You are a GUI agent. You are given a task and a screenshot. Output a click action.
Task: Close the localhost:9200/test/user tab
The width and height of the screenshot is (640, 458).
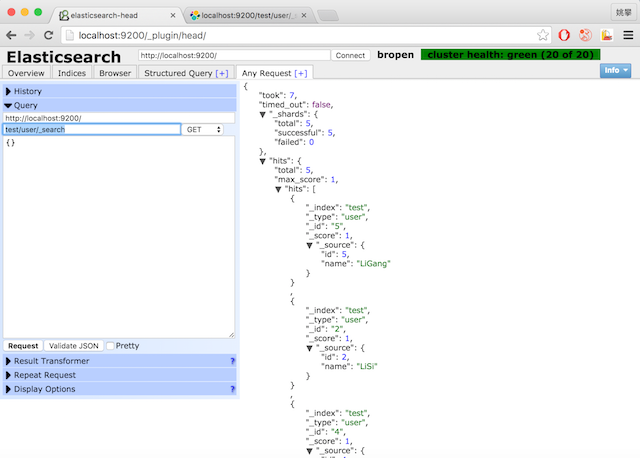304,16
